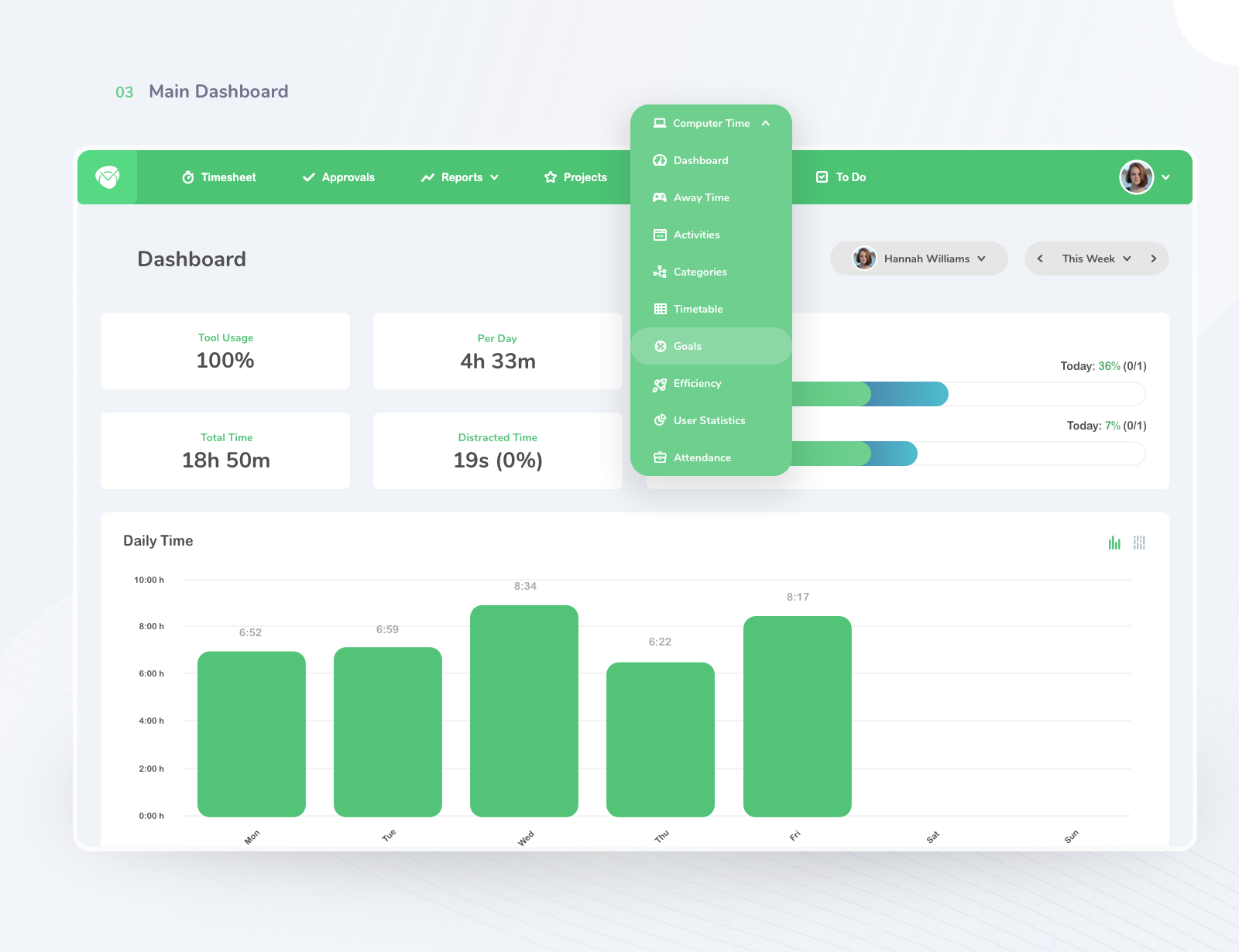
Task: Open User Statistics via its pie-chart icon
Action: pyautogui.click(x=659, y=420)
